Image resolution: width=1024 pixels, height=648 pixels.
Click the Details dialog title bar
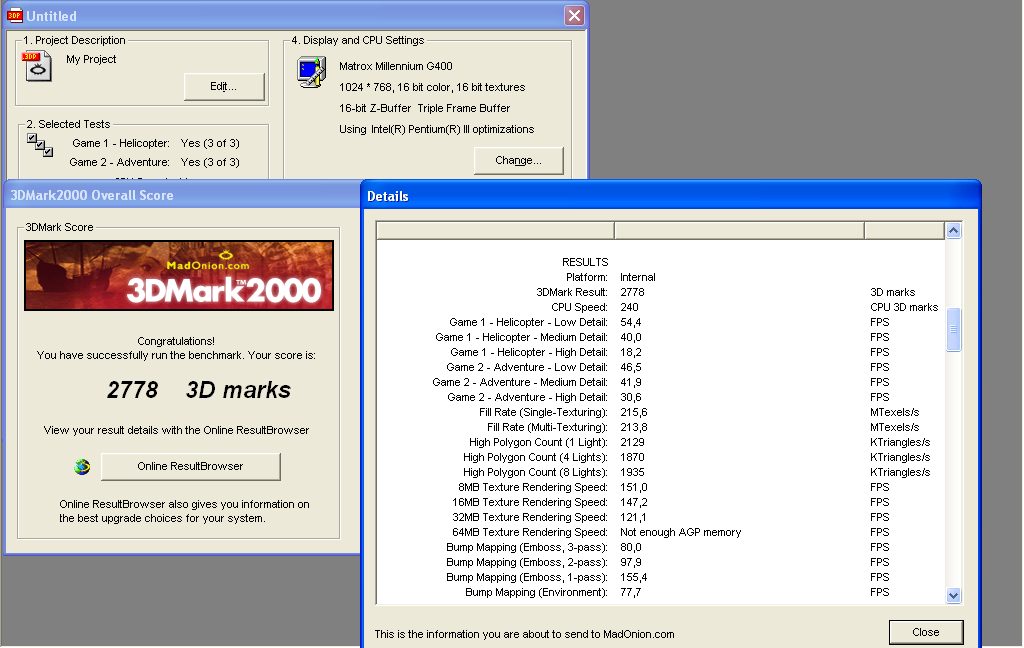click(x=671, y=196)
